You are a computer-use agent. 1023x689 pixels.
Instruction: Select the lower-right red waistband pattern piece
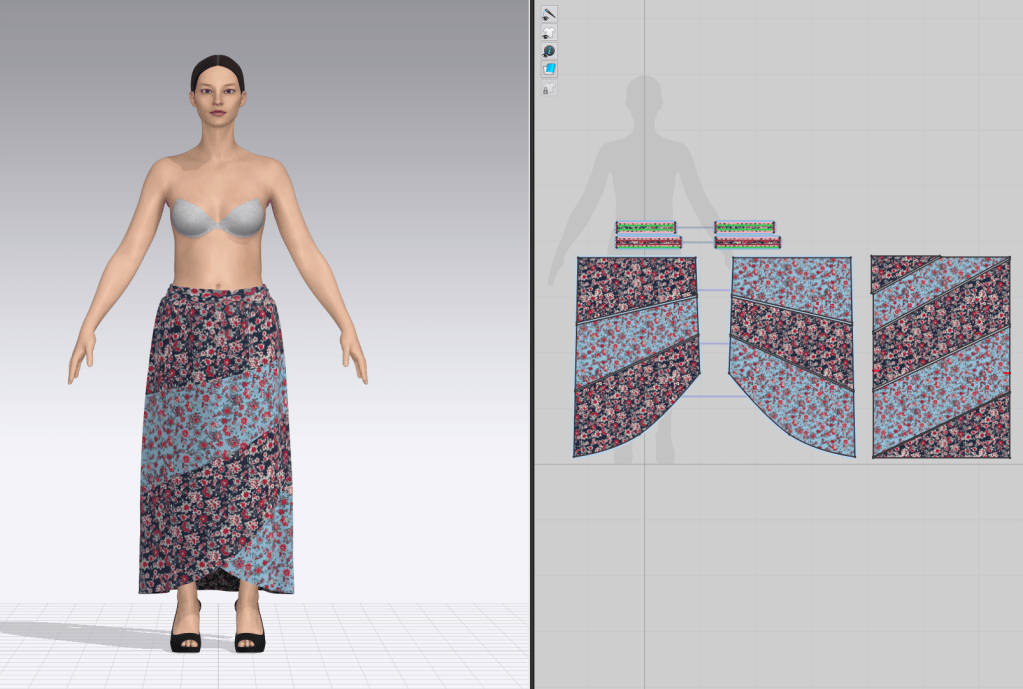747,242
